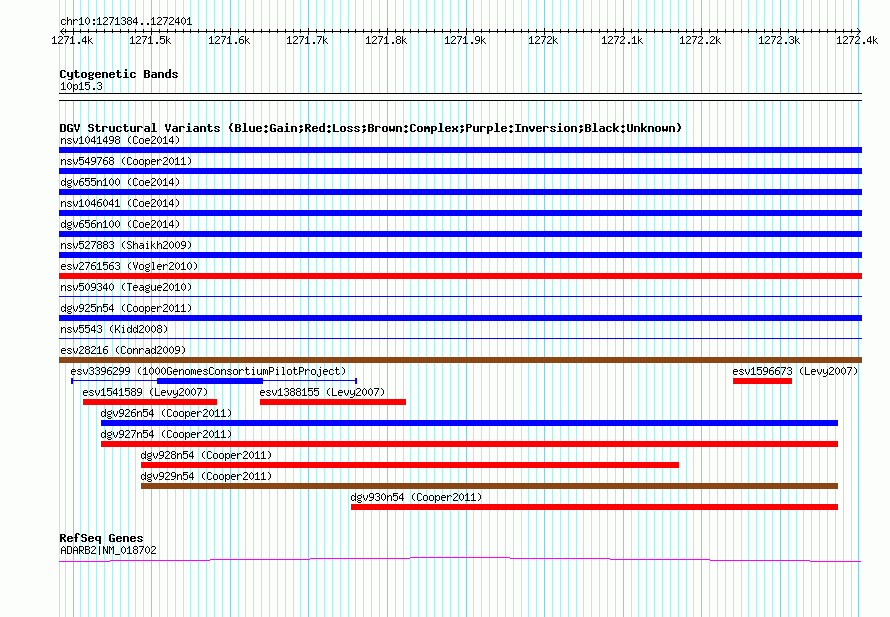
Task: Select dgv927n54 (Cooper2011) label
Action: point(166,434)
